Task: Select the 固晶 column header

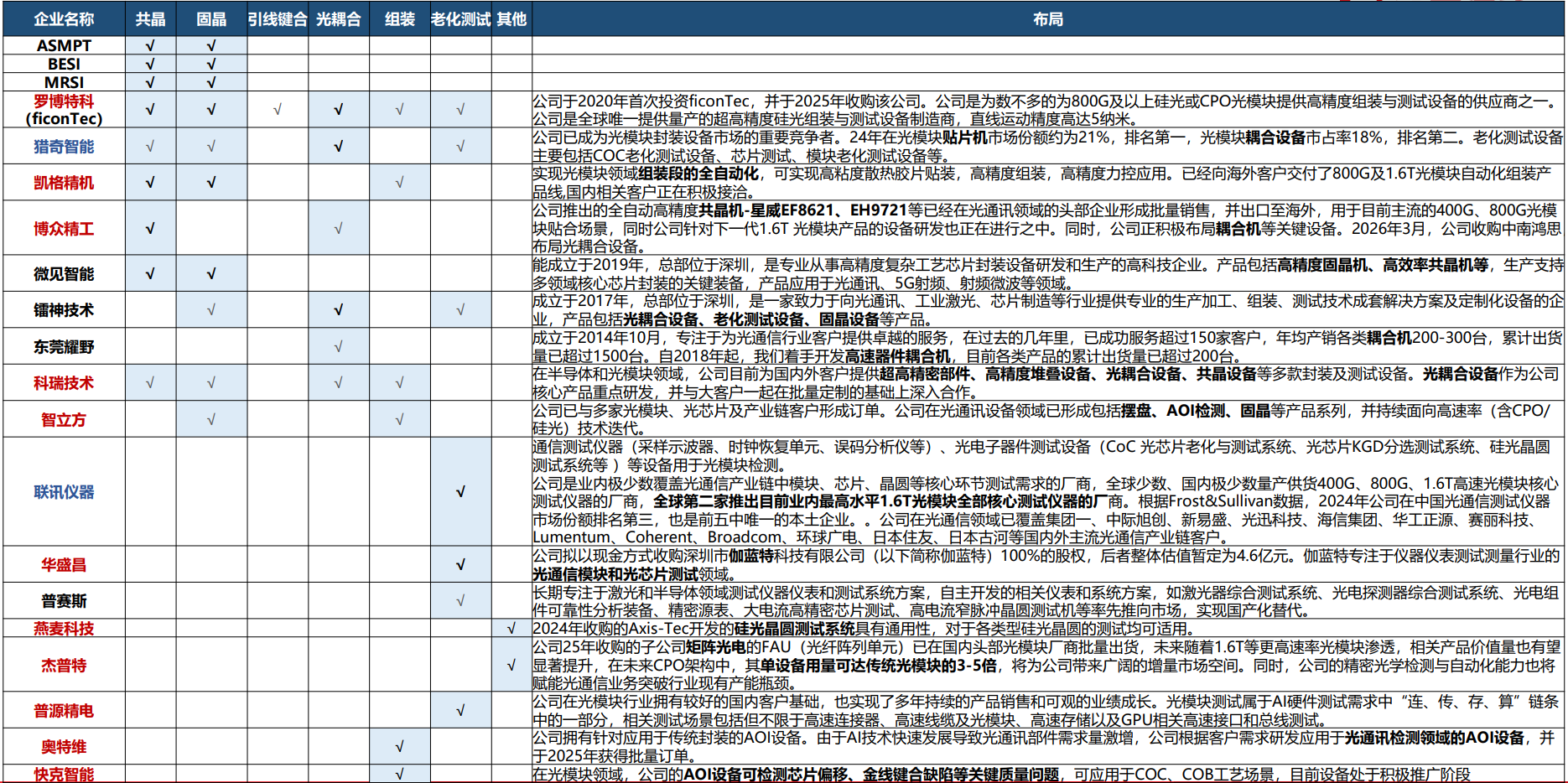Action: click(x=211, y=19)
